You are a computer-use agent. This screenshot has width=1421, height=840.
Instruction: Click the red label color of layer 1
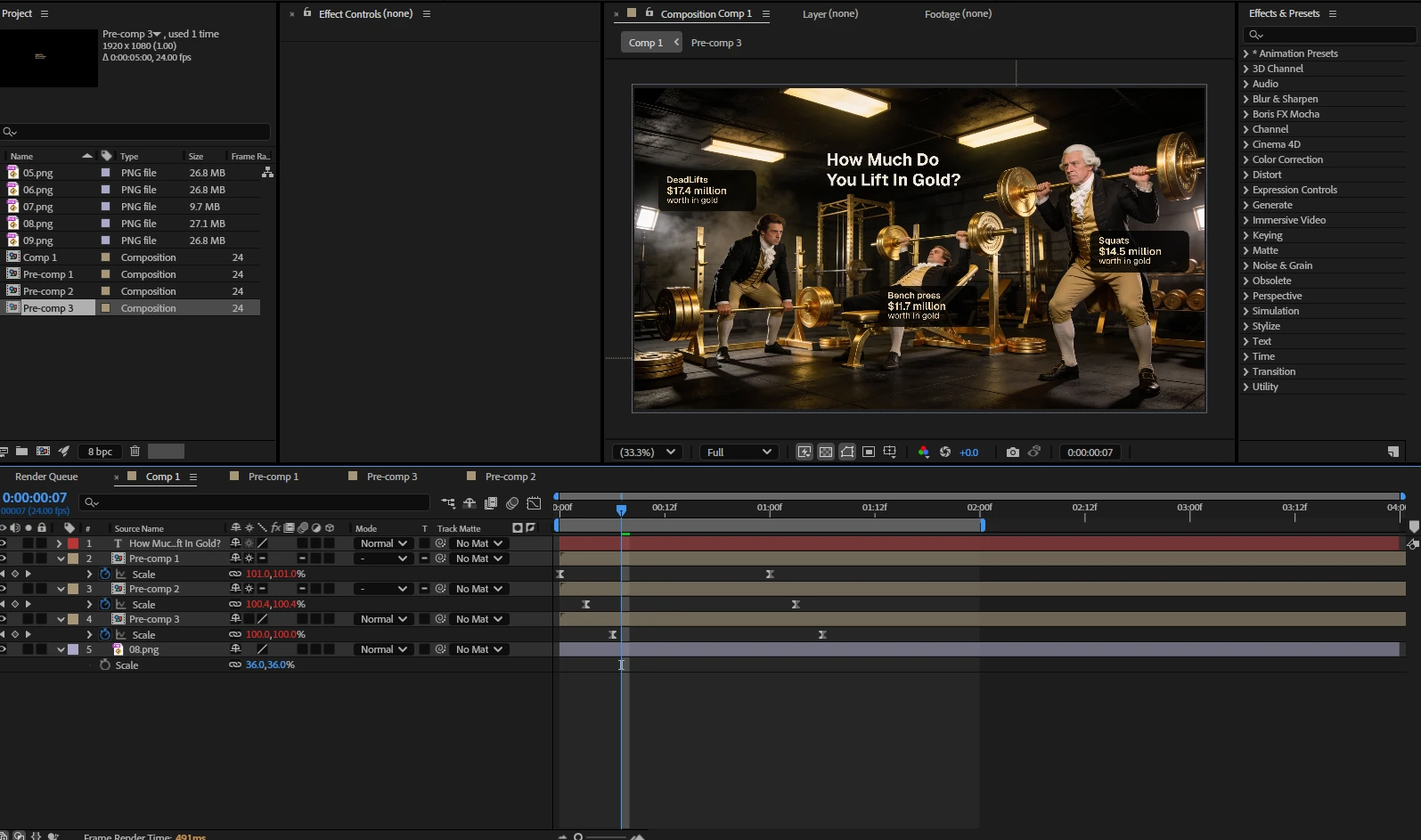click(73, 543)
